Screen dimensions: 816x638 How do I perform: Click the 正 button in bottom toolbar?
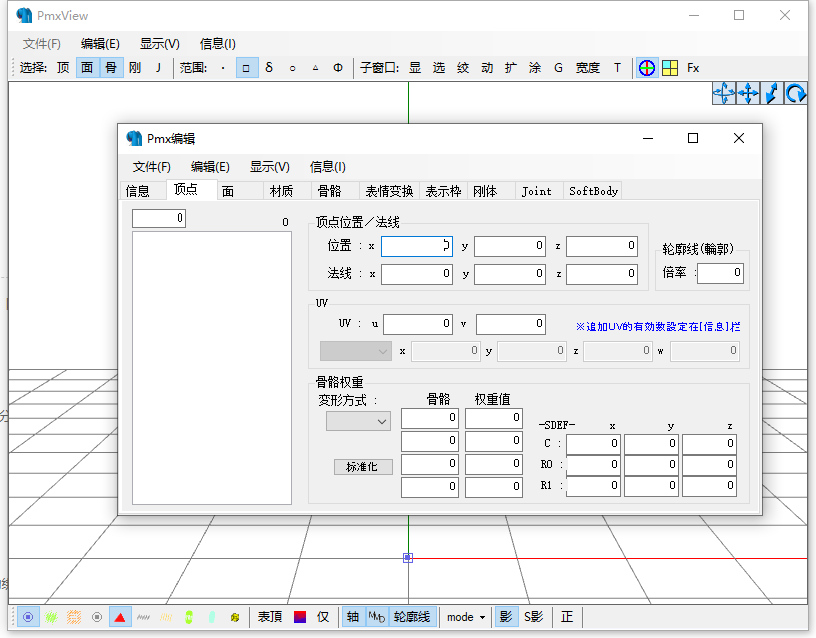point(567,617)
